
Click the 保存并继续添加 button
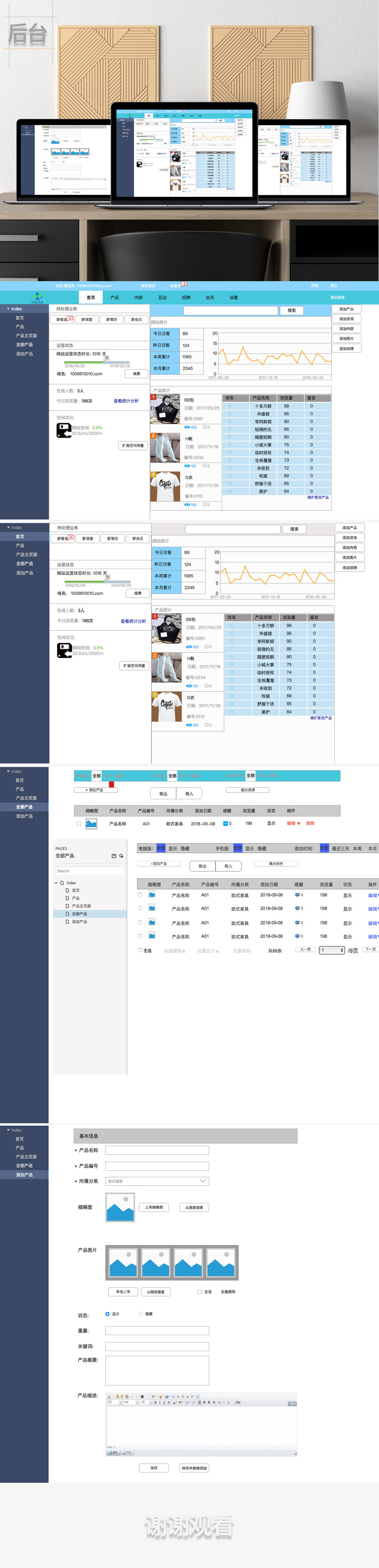coord(195,1468)
